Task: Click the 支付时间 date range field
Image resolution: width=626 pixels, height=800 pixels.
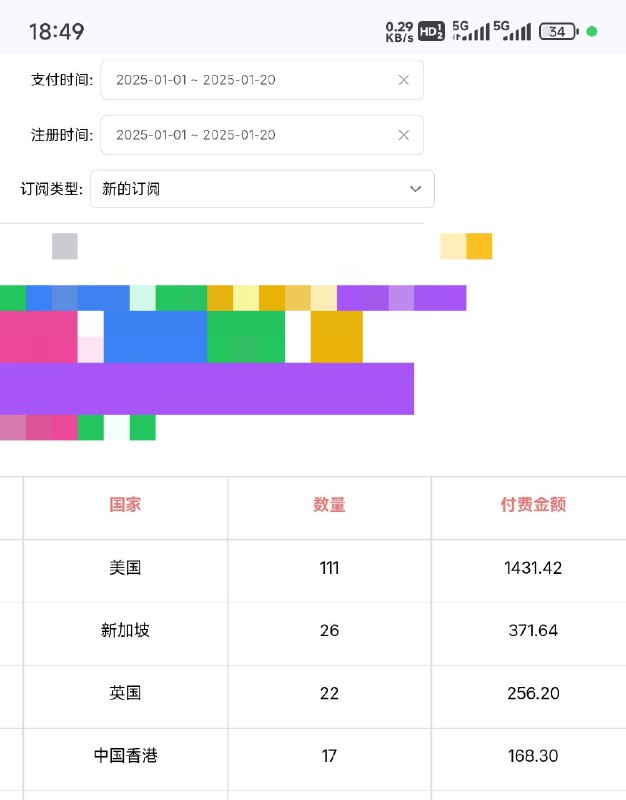Action: [x=262, y=80]
